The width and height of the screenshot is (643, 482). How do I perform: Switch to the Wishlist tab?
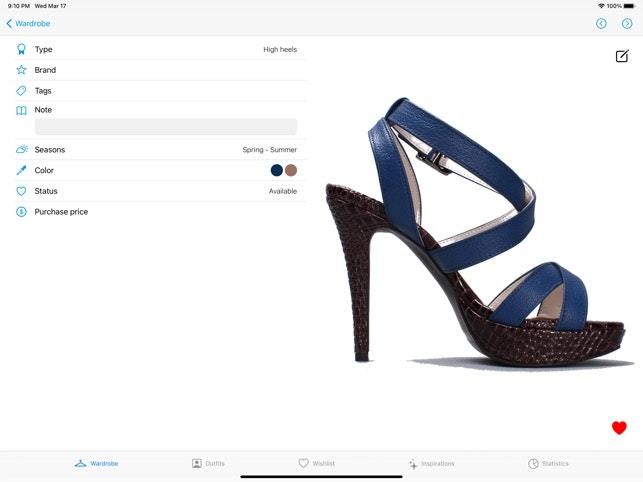pos(317,464)
